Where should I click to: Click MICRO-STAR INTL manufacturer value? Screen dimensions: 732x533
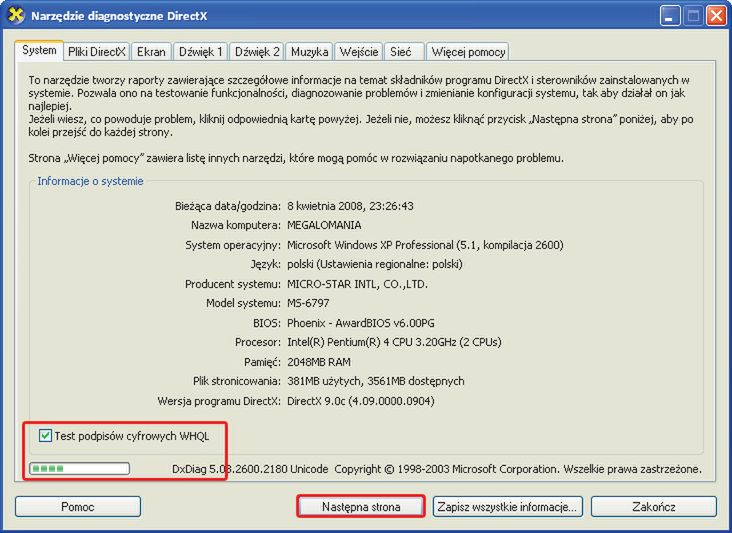(357, 284)
